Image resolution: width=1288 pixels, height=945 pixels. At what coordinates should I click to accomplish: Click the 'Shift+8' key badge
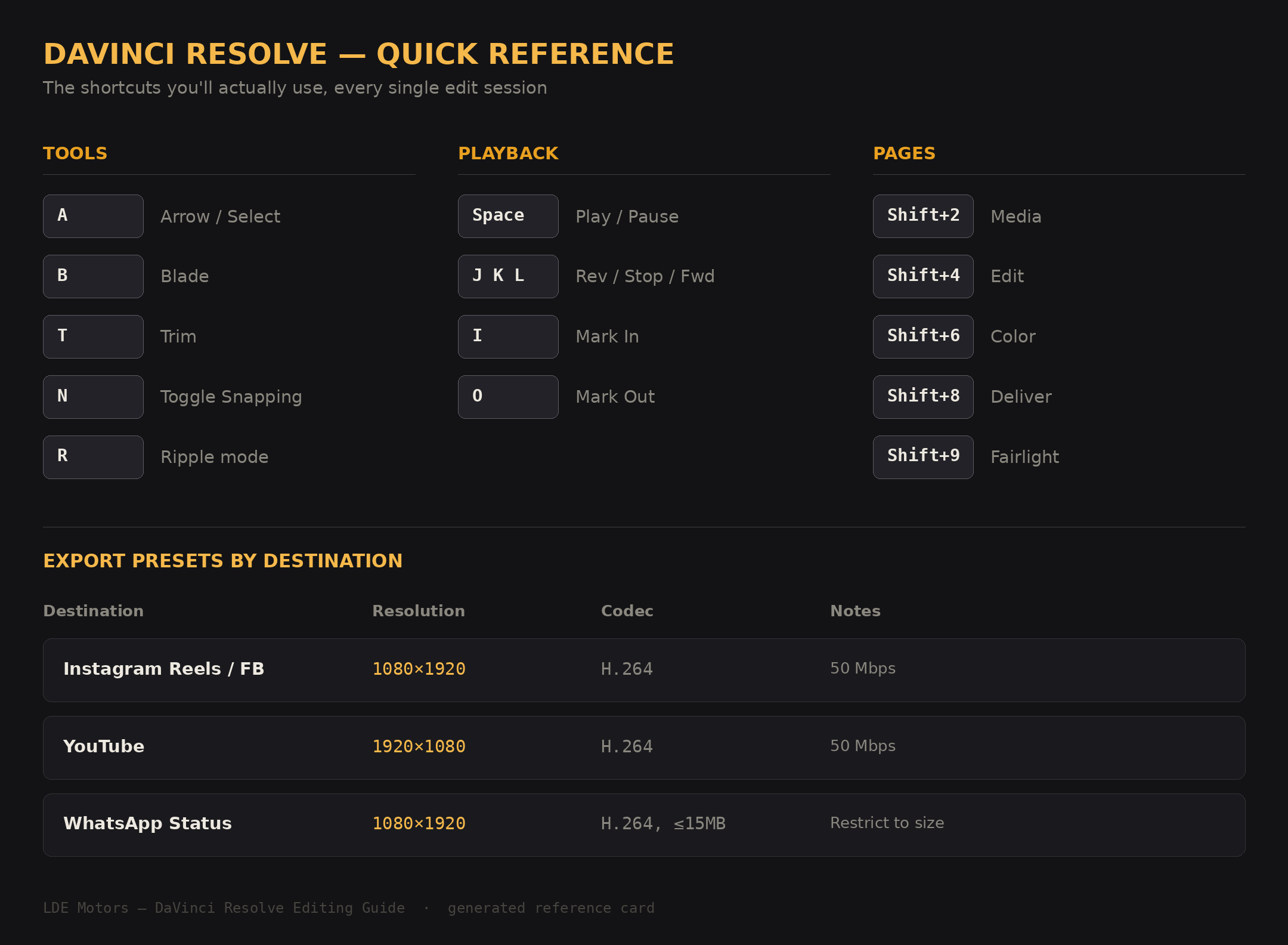click(923, 397)
